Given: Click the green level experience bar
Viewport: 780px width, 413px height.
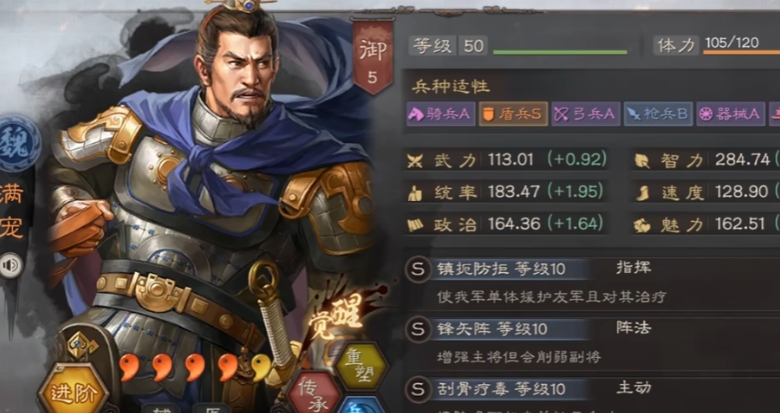Looking at the screenshot, I should tap(560, 52).
